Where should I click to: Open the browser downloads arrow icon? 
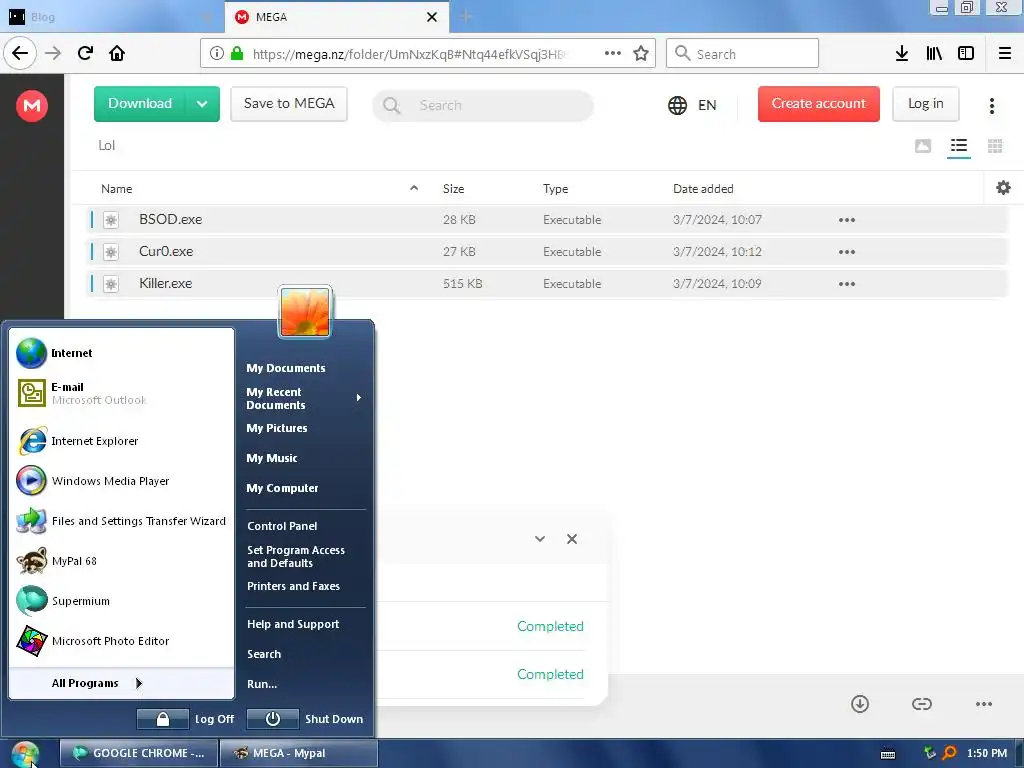[x=901, y=54]
